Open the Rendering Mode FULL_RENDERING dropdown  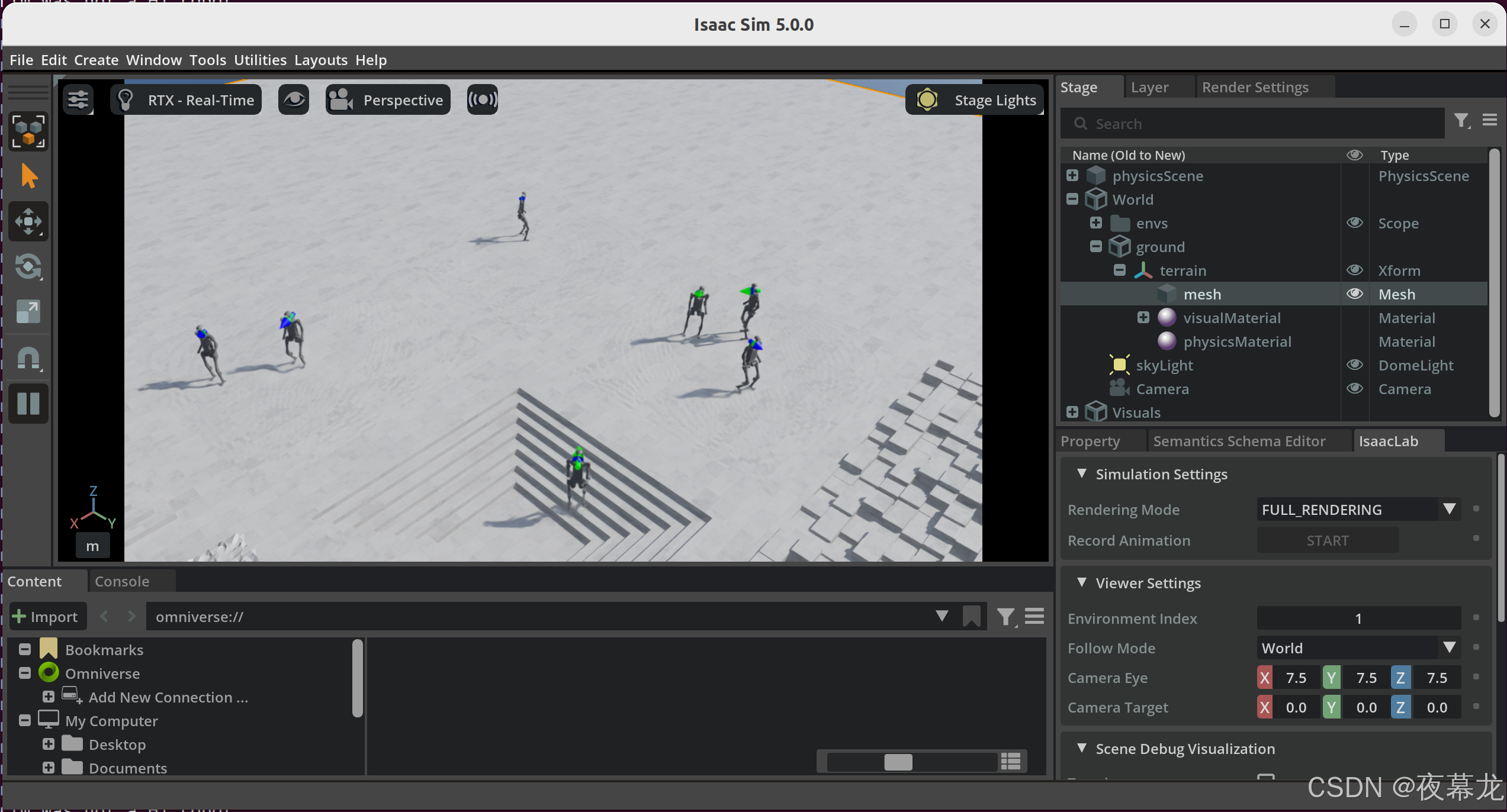(x=1357, y=510)
